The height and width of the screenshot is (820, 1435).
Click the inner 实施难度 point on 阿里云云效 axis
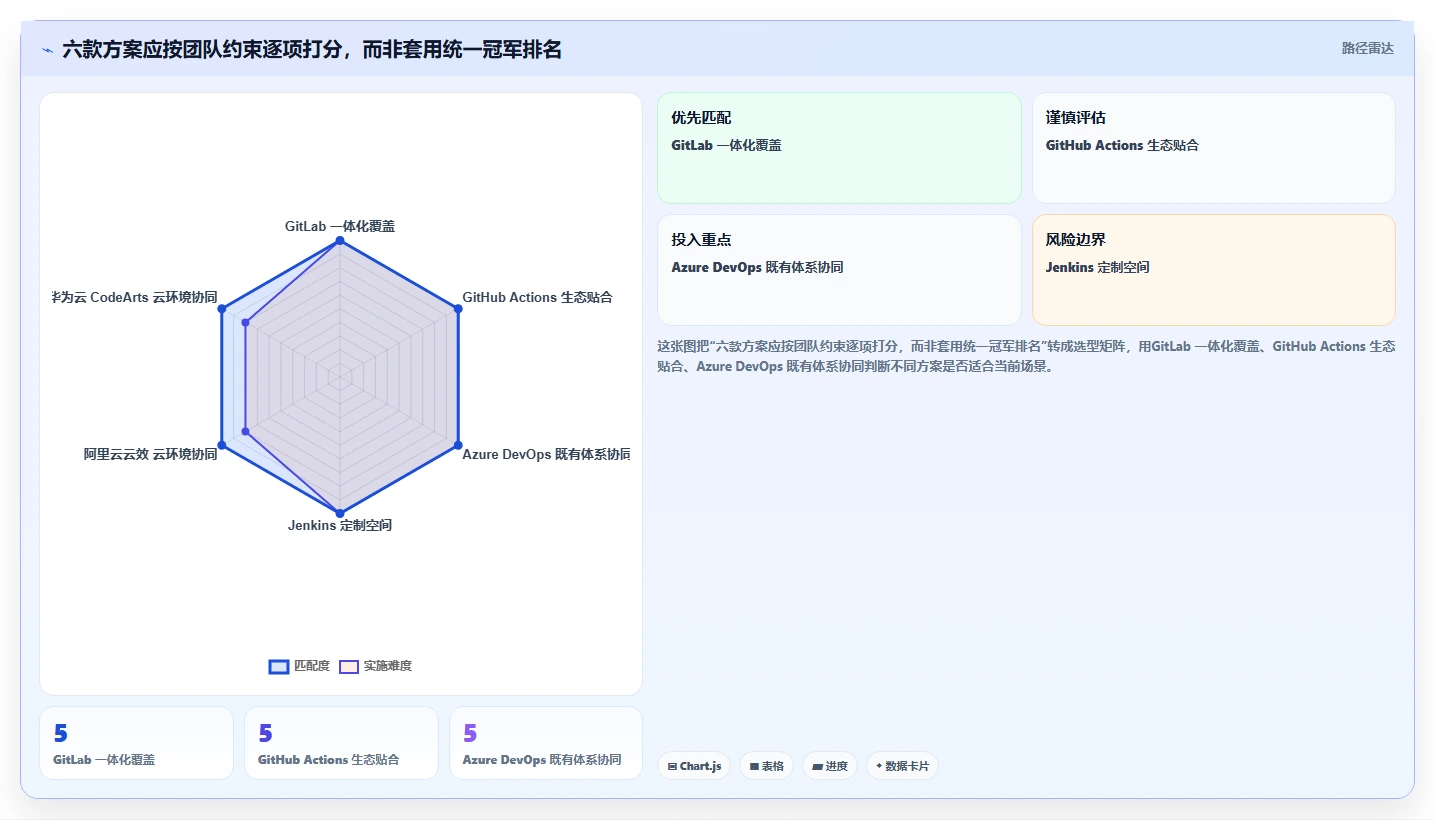point(245,431)
